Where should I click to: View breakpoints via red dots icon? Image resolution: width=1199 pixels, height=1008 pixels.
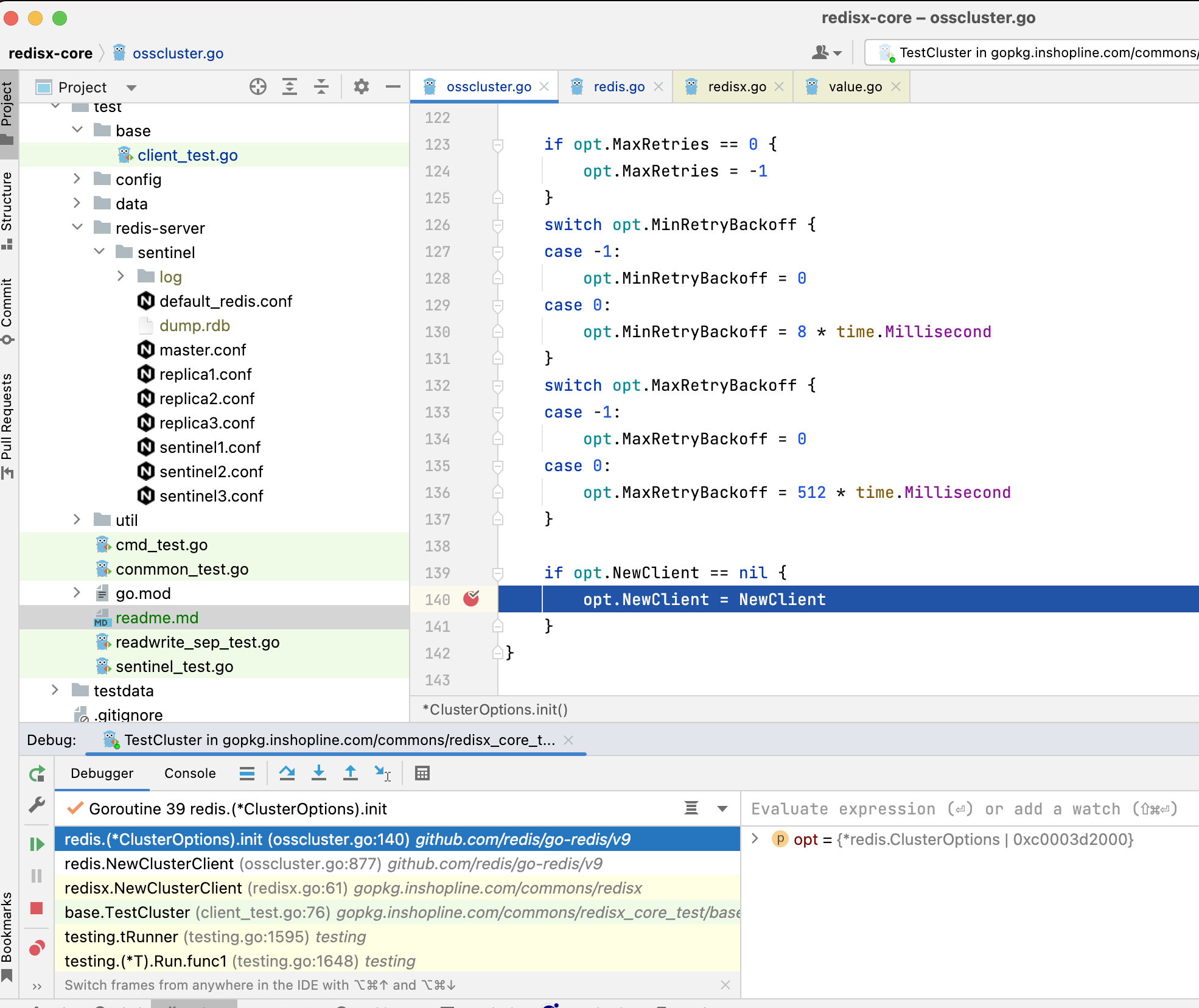[37, 948]
